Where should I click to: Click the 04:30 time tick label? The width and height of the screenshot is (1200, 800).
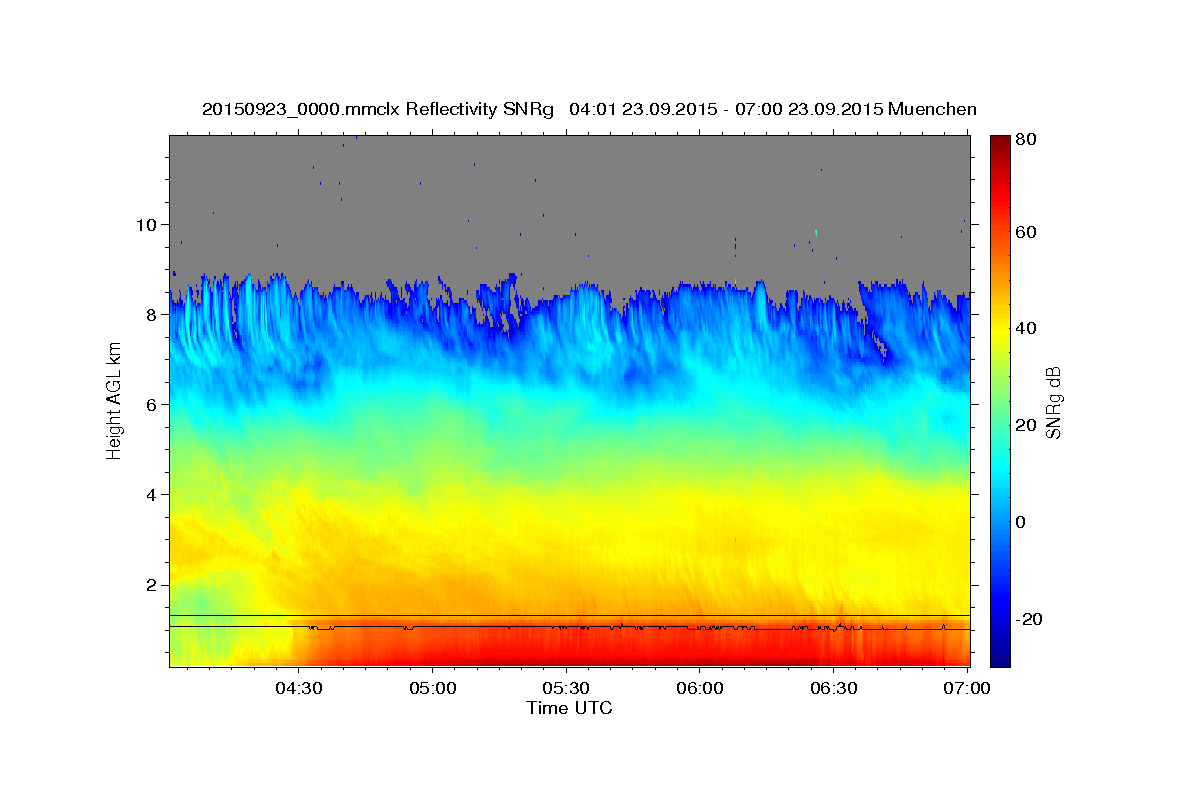coord(298,688)
